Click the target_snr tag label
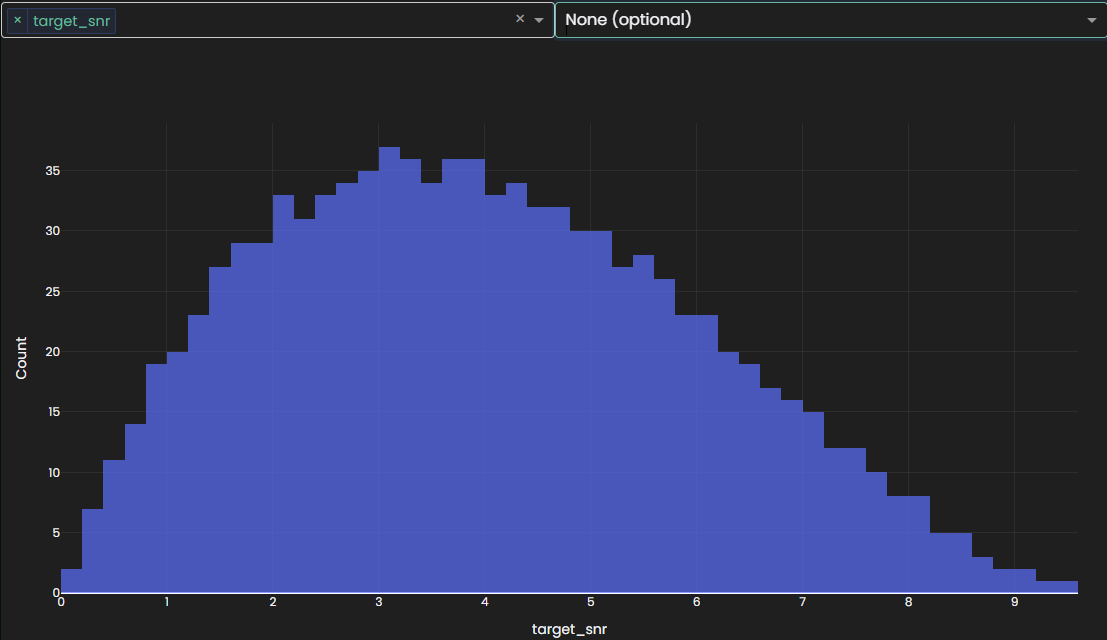Image resolution: width=1107 pixels, height=640 pixels. point(71,21)
